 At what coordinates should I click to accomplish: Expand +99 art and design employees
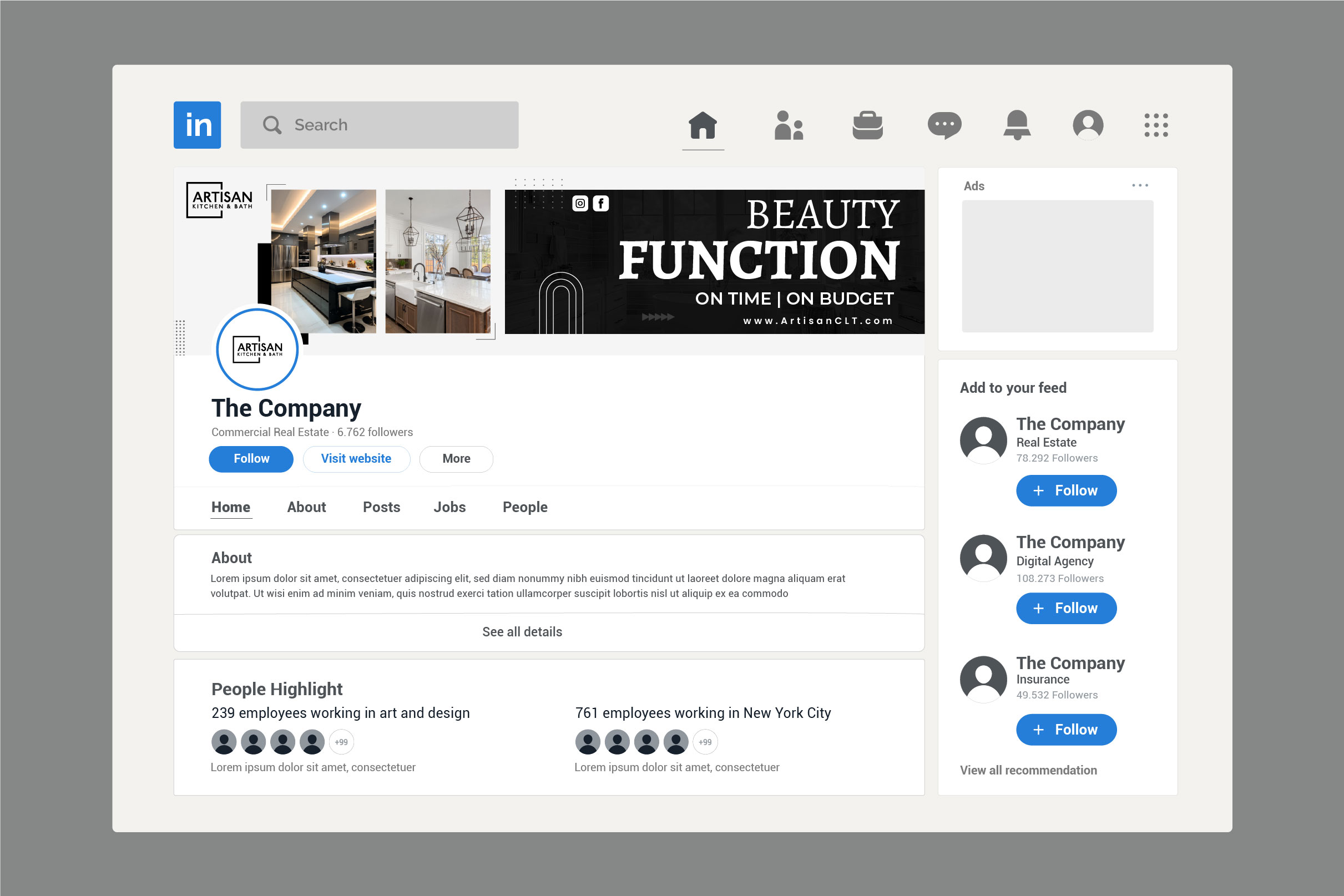point(341,742)
